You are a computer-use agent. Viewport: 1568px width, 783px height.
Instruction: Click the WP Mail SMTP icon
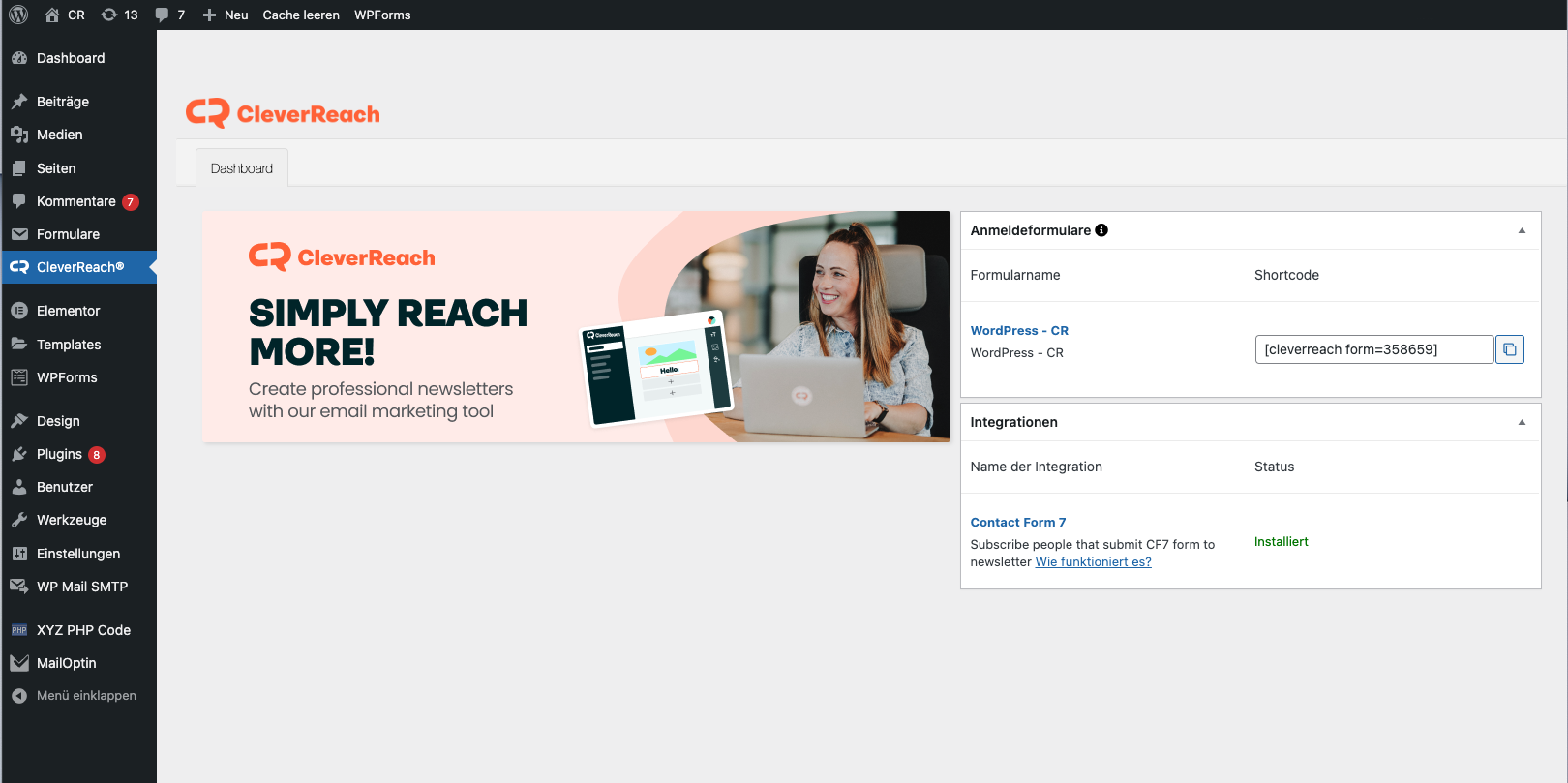(19, 587)
